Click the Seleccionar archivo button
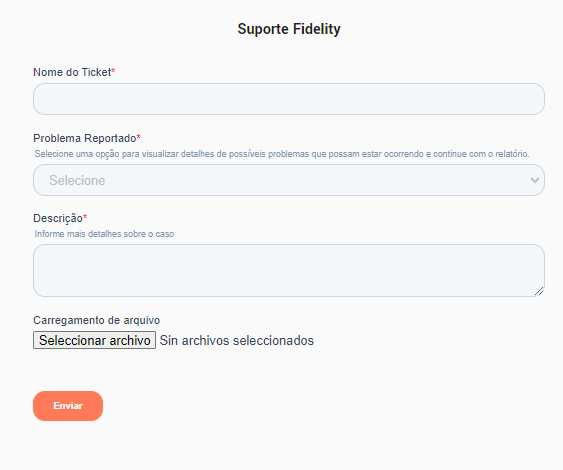Screen dimensions: 563x470 pyautogui.click(x=94, y=340)
